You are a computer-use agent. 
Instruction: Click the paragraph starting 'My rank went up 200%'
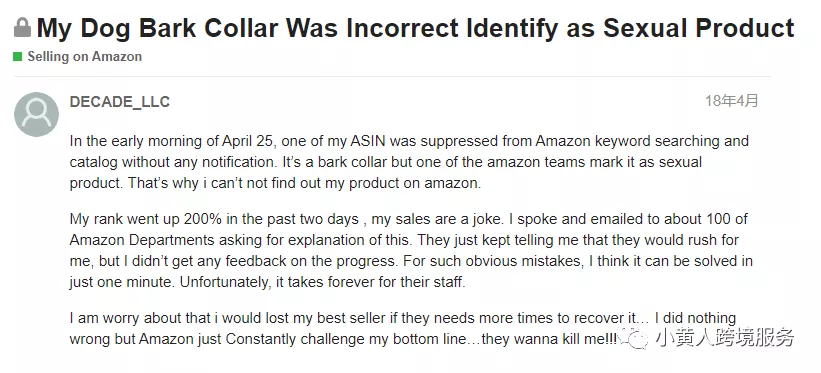click(412, 250)
